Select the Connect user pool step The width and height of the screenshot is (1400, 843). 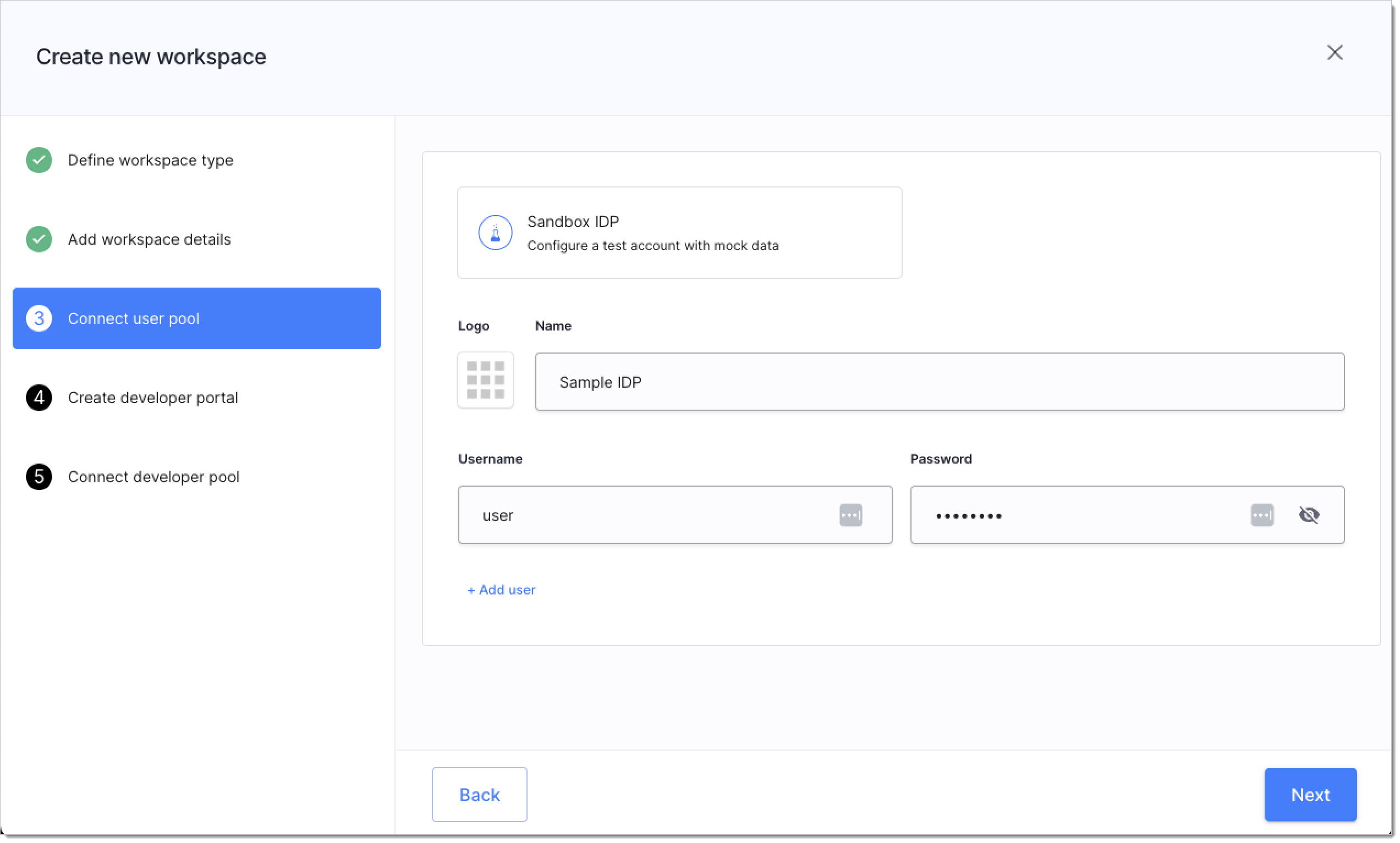click(196, 318)
